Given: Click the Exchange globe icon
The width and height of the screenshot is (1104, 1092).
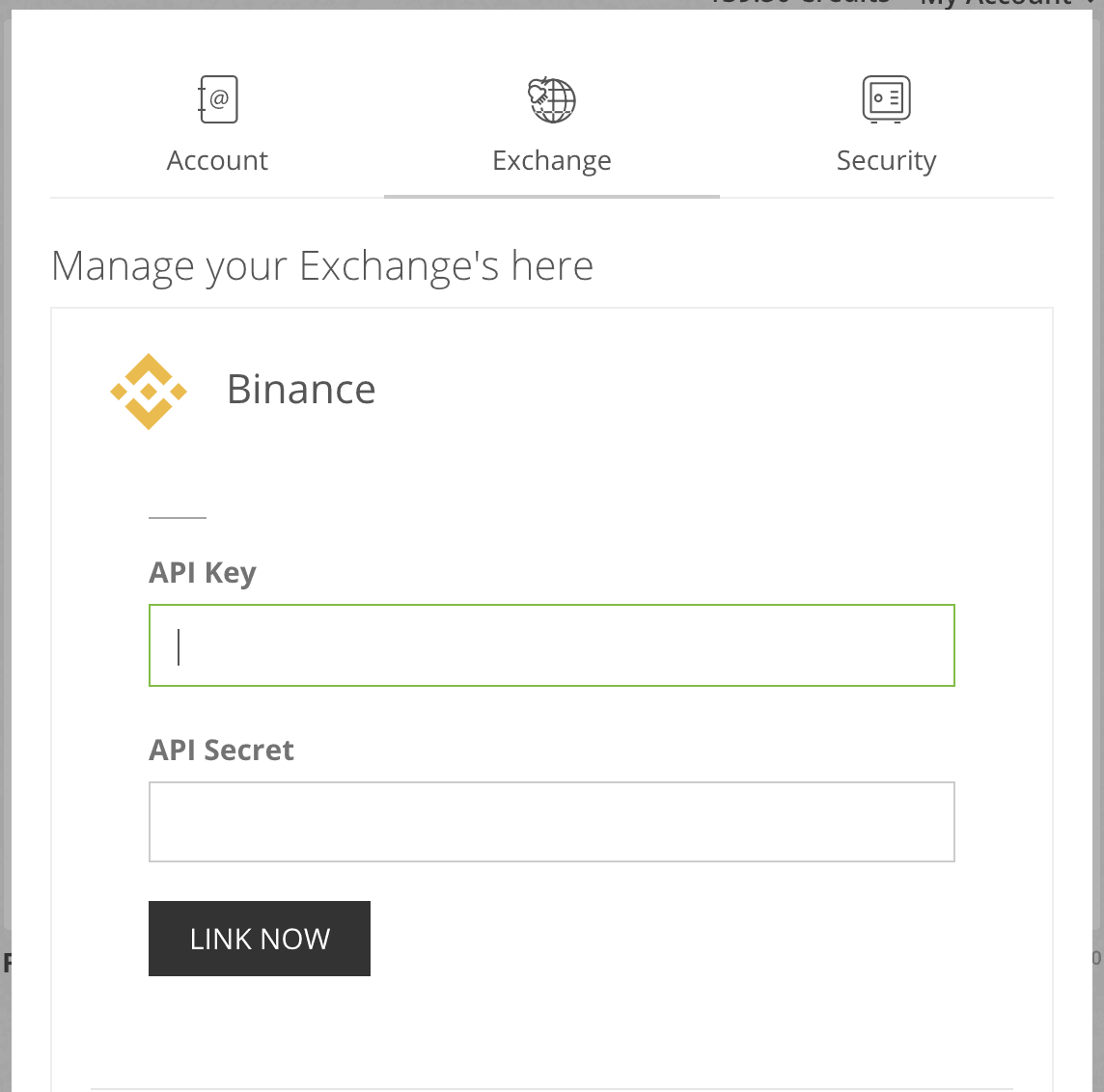Looking at the screenshot, I should (x=552, y=100).
